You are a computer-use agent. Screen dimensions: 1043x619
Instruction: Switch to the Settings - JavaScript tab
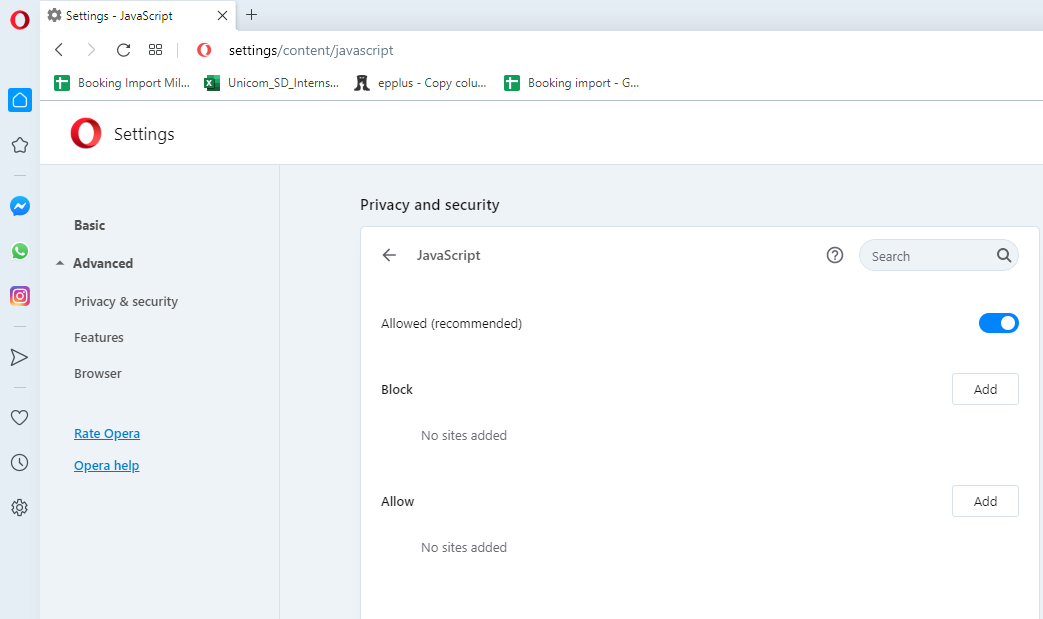130,15
